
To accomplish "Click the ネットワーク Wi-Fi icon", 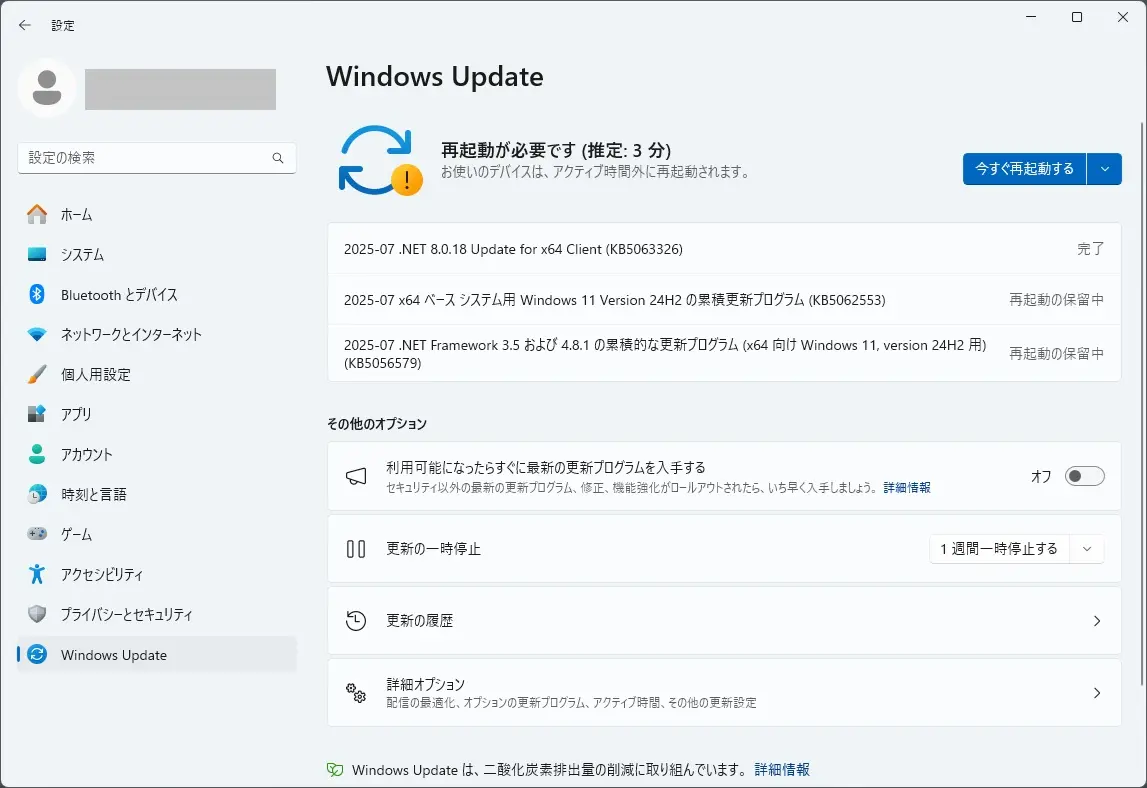I will tap(37, 334).
